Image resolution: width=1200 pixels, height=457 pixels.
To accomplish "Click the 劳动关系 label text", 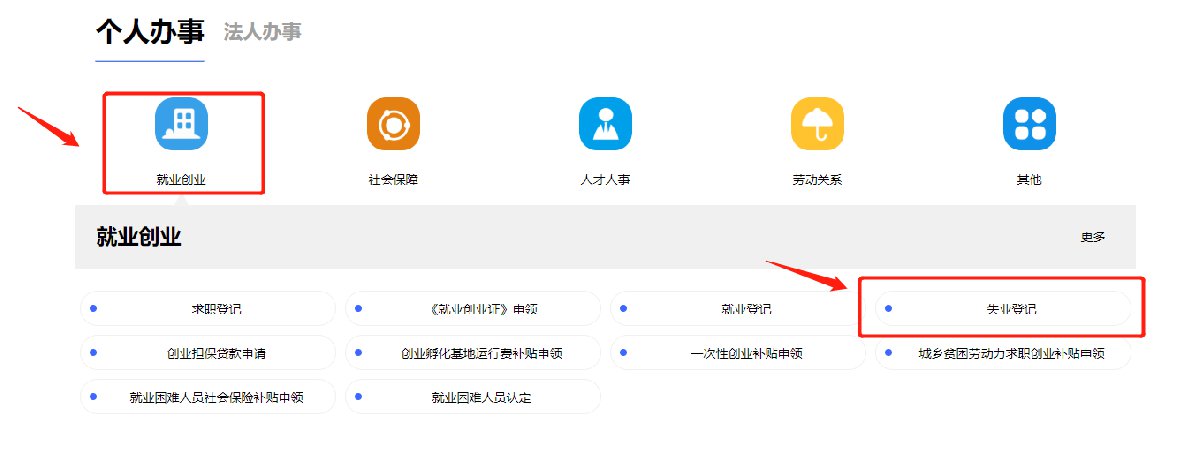I will pos(817,181).
